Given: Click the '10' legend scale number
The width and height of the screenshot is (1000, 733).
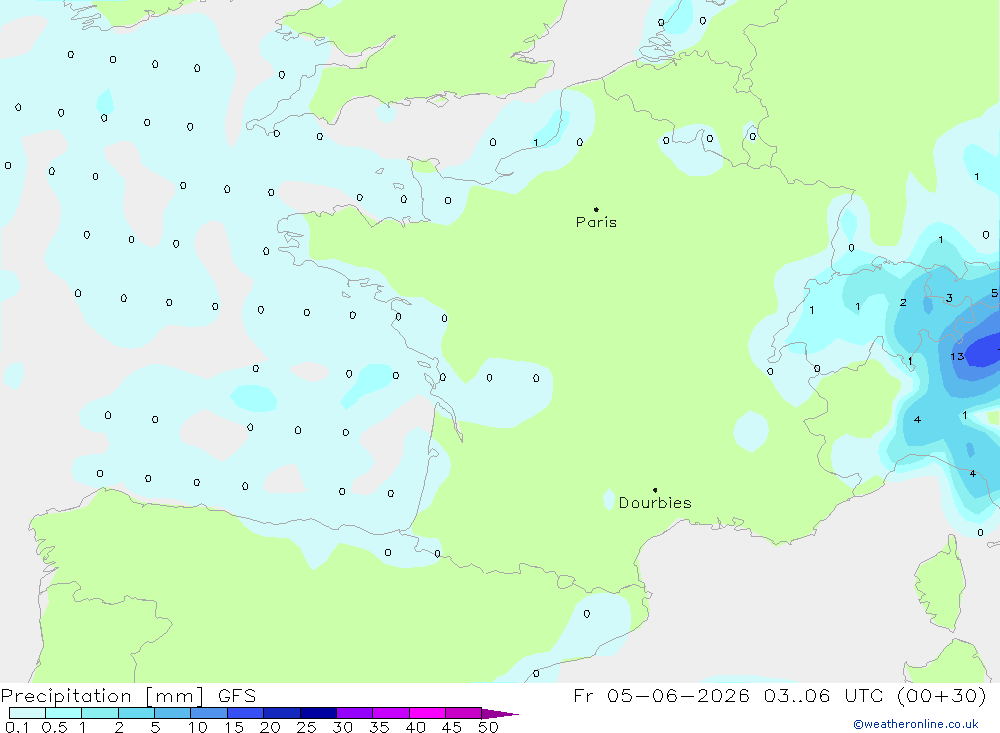Looking at the screenshot, I should 198,727.
